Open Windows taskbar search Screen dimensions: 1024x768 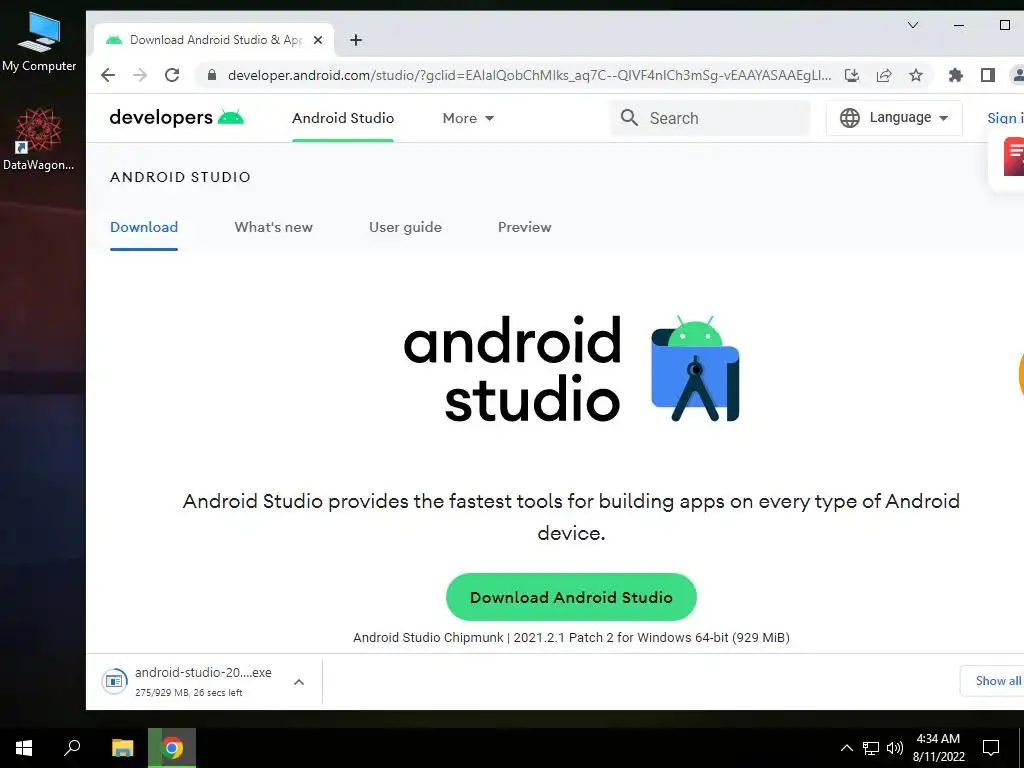point(72,748)
